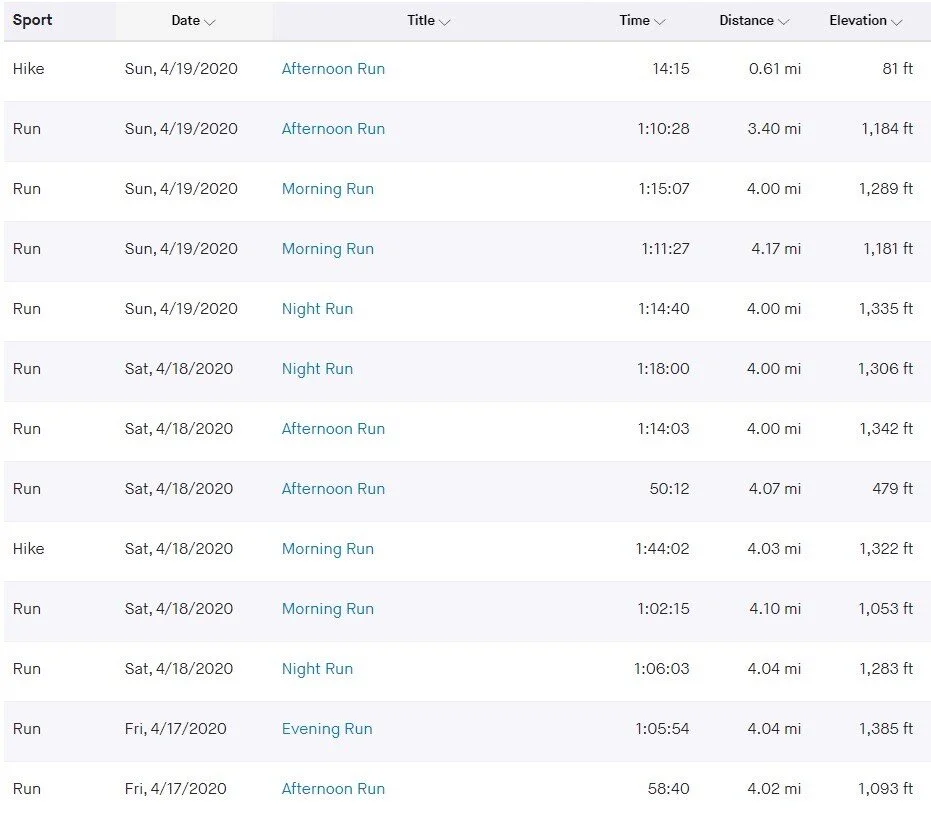Click the time value 1:18:00
Image resolution: width=931 pixels, height=818 pixels.
coord(663,369)
